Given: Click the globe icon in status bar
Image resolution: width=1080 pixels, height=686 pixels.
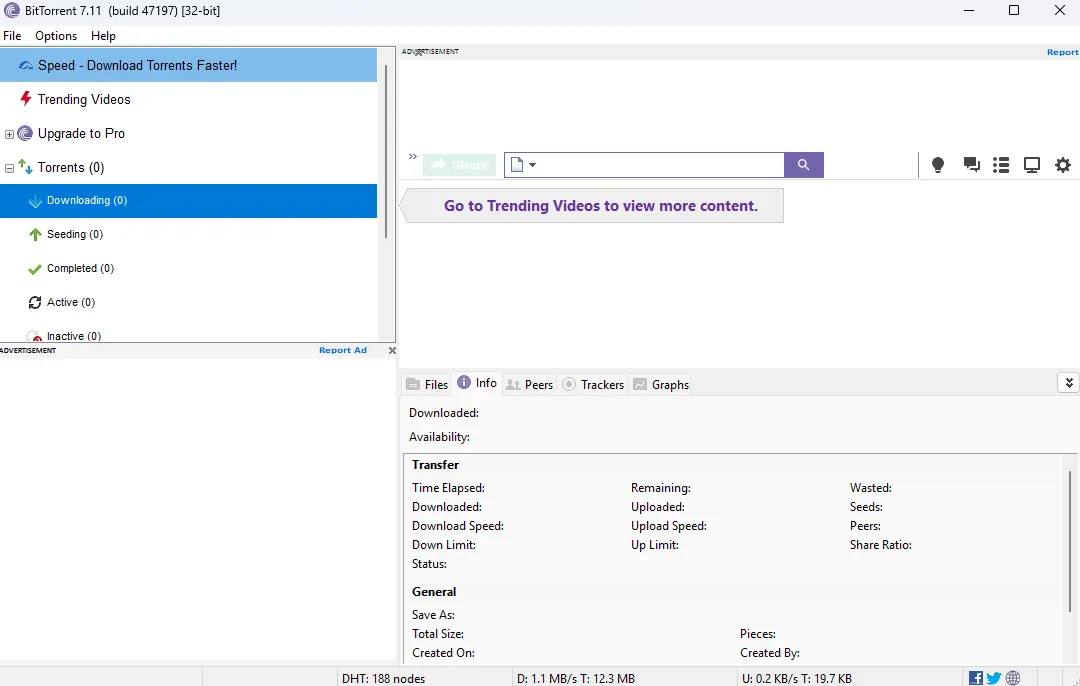Looking at the screenshot, I should [x=1013, y=678].
